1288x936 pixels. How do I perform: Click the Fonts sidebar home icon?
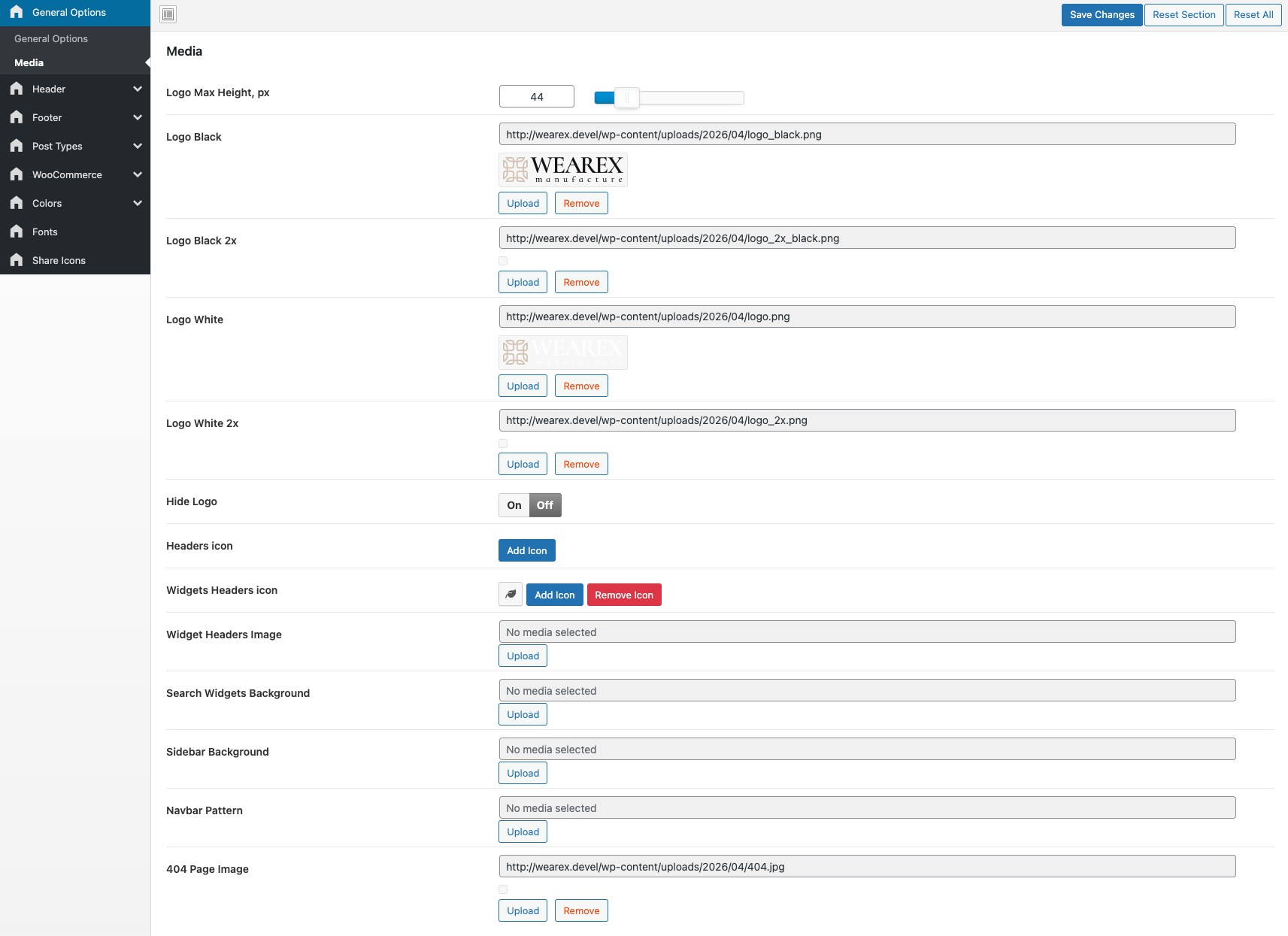tap(17, 232)
